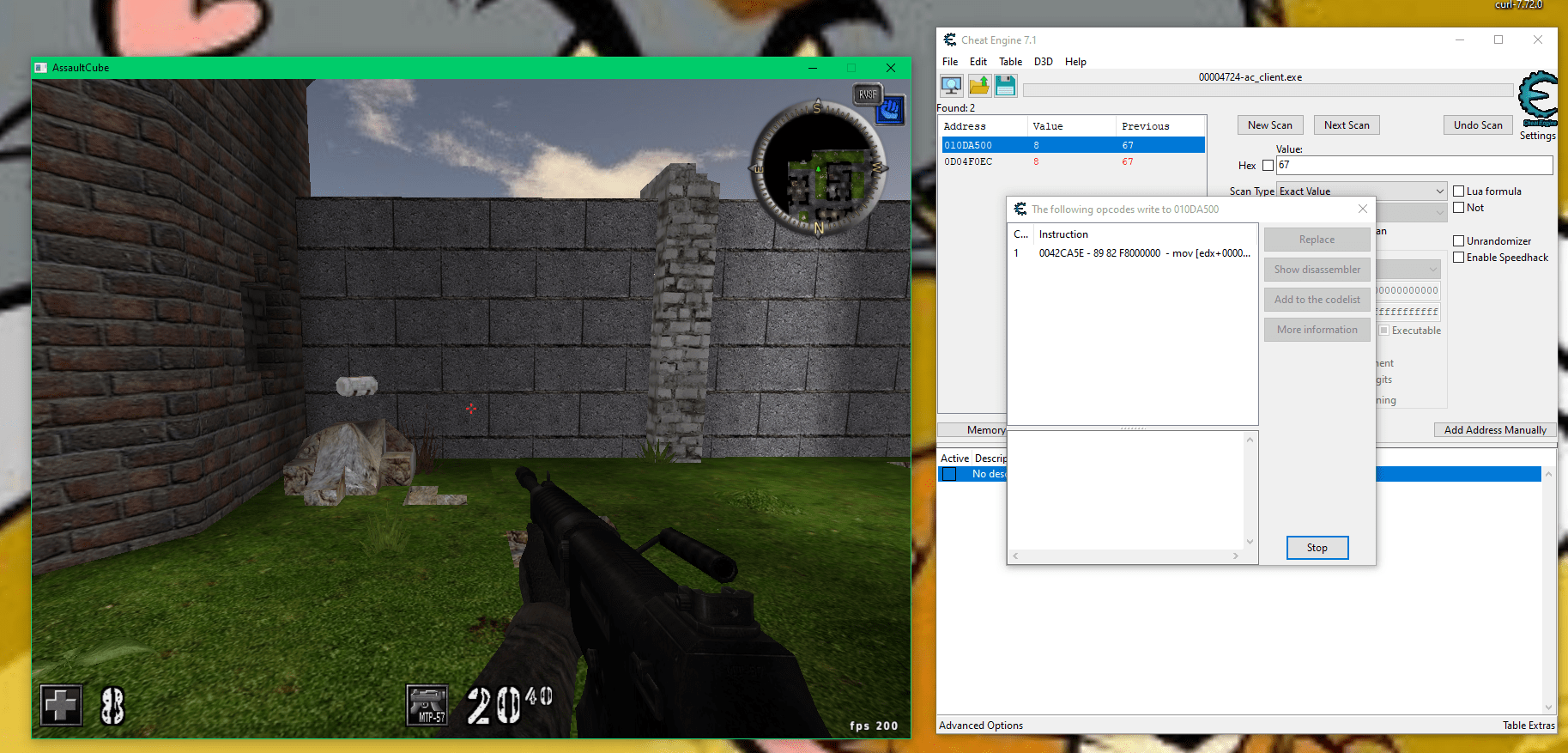Click the Memory view button
Viewport: 1568px width, 753px height.
pyautogui.click(x=973, y=430)
